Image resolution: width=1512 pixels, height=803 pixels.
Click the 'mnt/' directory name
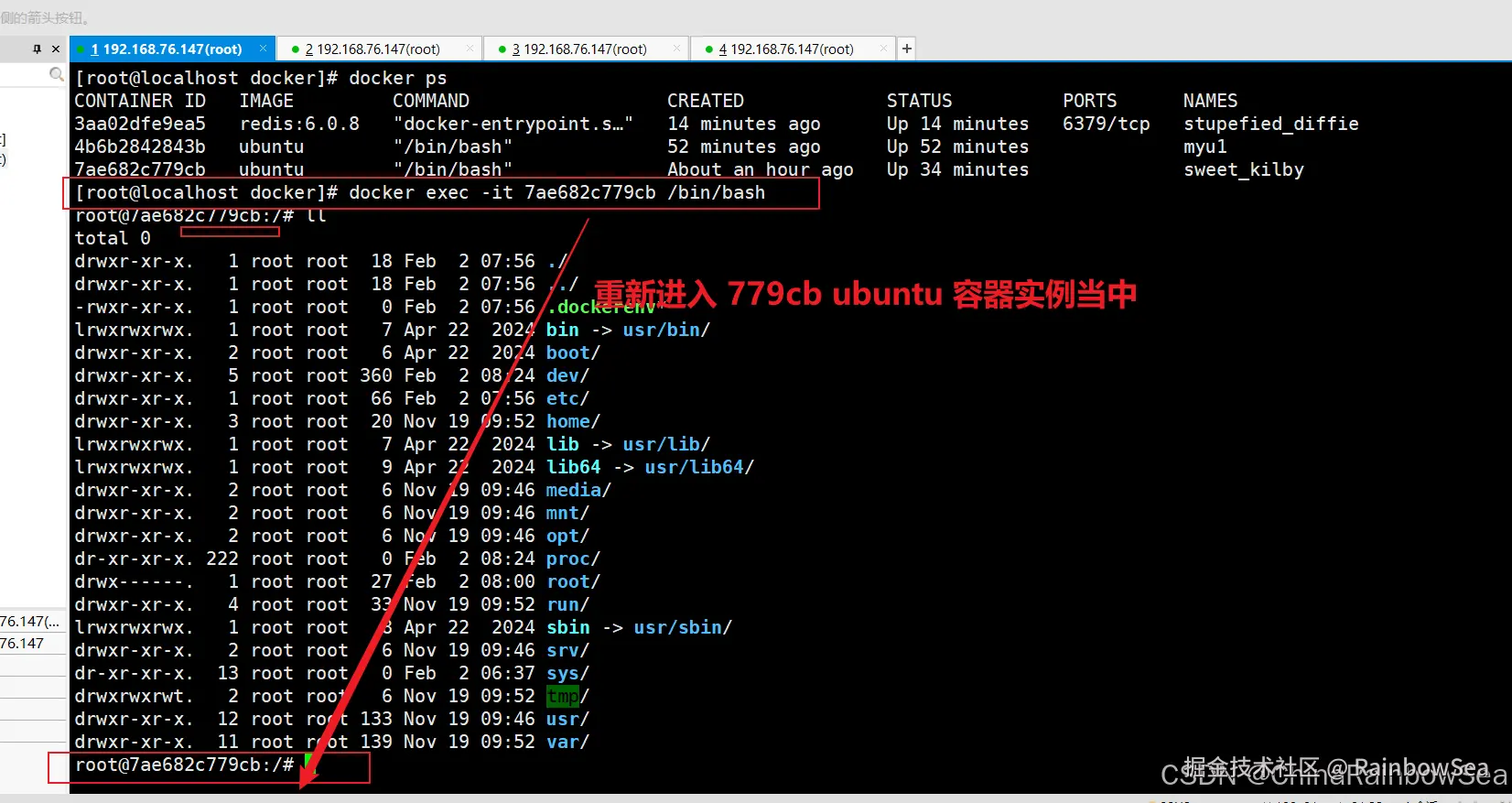pyautogui.click(x=568, y=513)
